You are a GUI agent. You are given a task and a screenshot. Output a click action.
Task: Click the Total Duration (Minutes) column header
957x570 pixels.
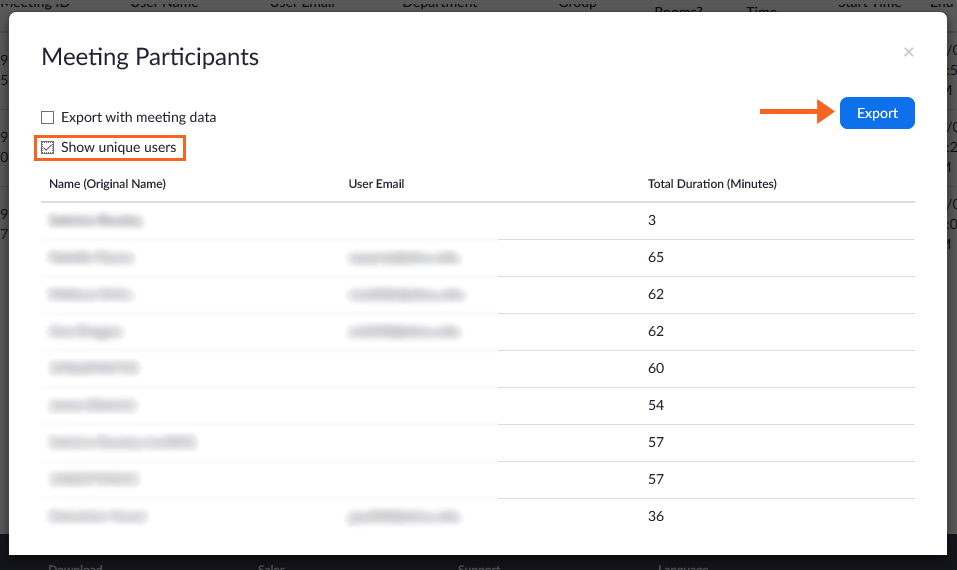point(712,184)
